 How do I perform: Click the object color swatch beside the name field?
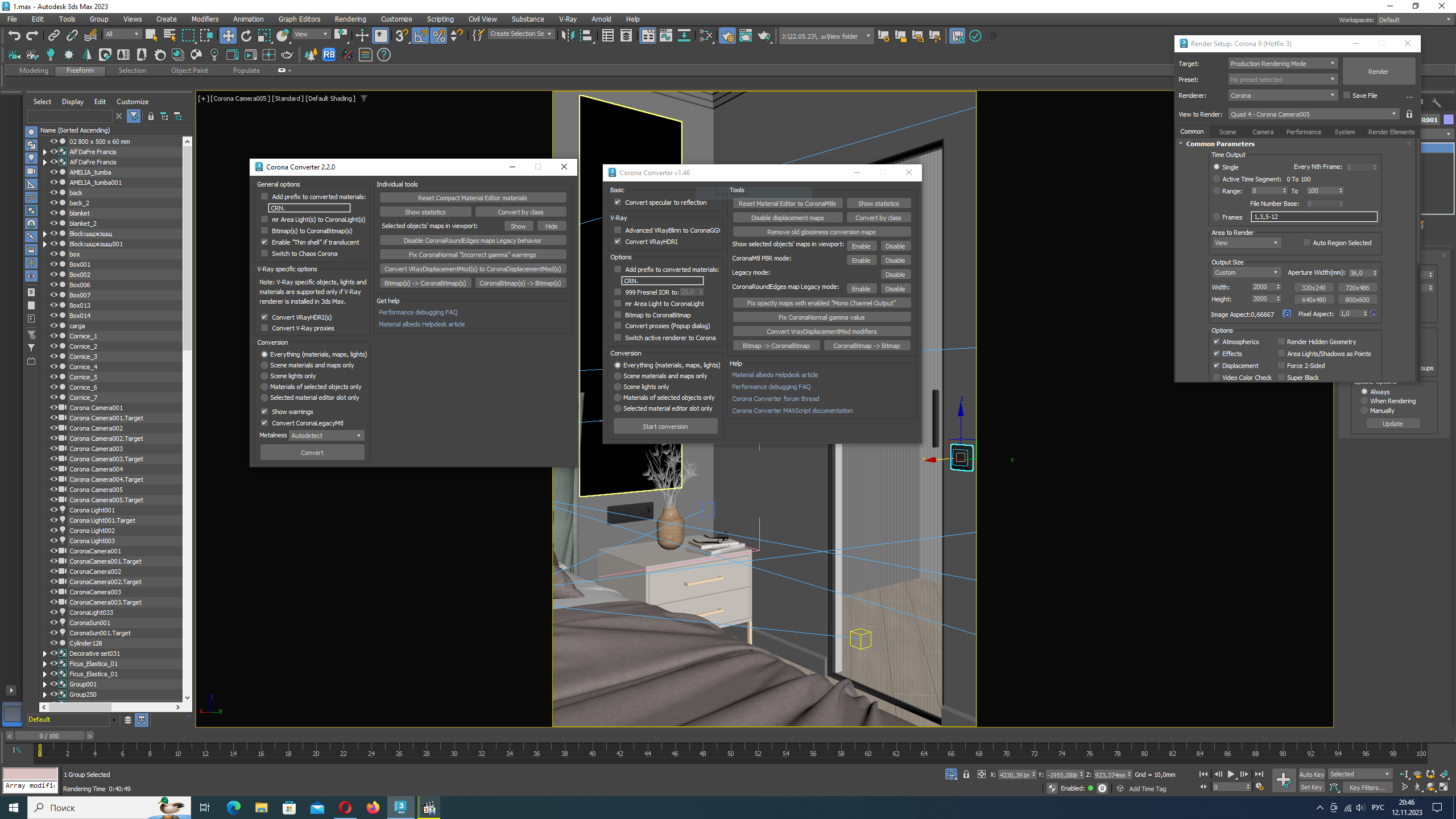(1448, 119)
